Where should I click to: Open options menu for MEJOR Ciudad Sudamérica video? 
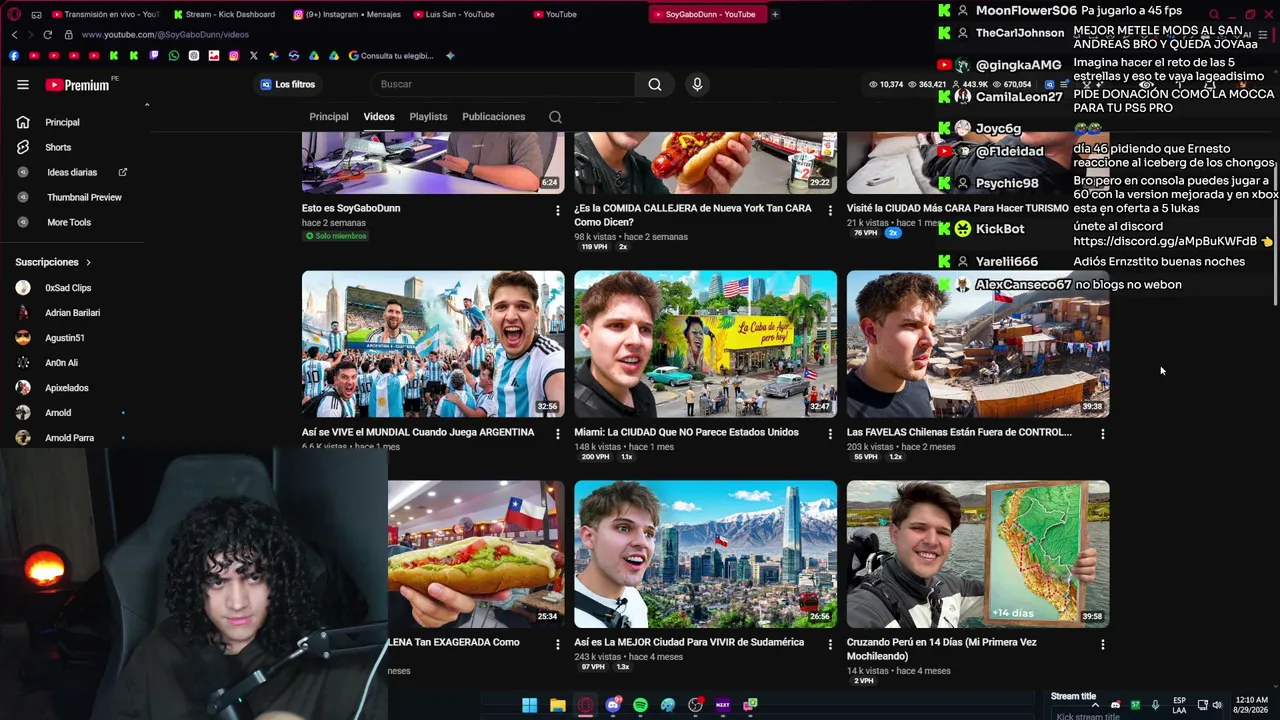tap(830, 645)
